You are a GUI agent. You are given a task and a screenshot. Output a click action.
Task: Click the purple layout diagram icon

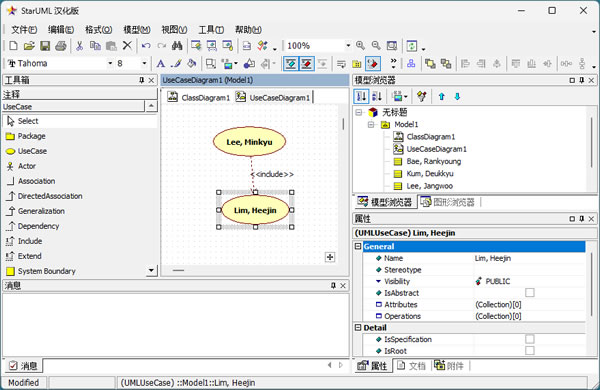(x=411, y=64)
